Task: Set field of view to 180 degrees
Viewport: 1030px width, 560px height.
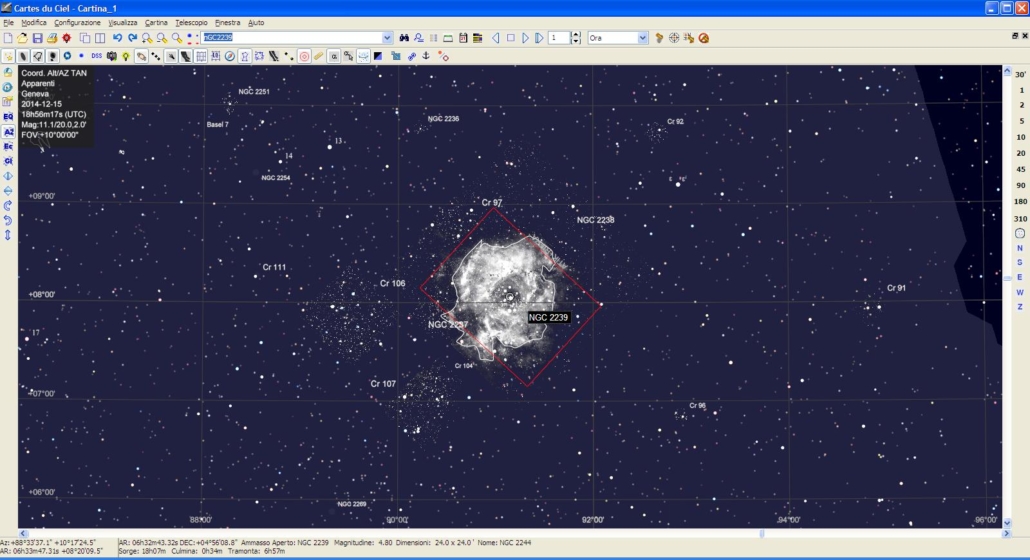Action: tap(1020, 202)
